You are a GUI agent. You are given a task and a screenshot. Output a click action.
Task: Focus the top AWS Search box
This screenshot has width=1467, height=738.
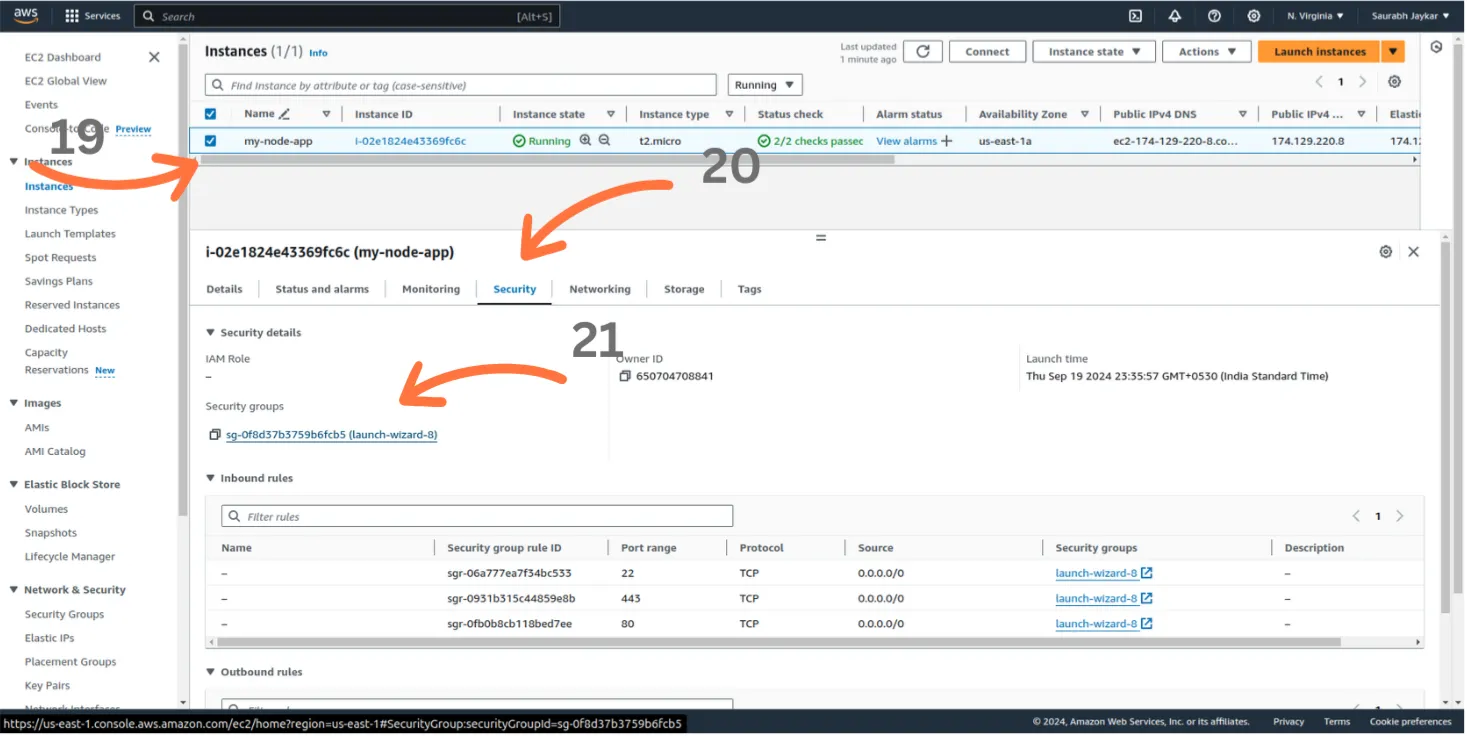click(x=347, y=16)
